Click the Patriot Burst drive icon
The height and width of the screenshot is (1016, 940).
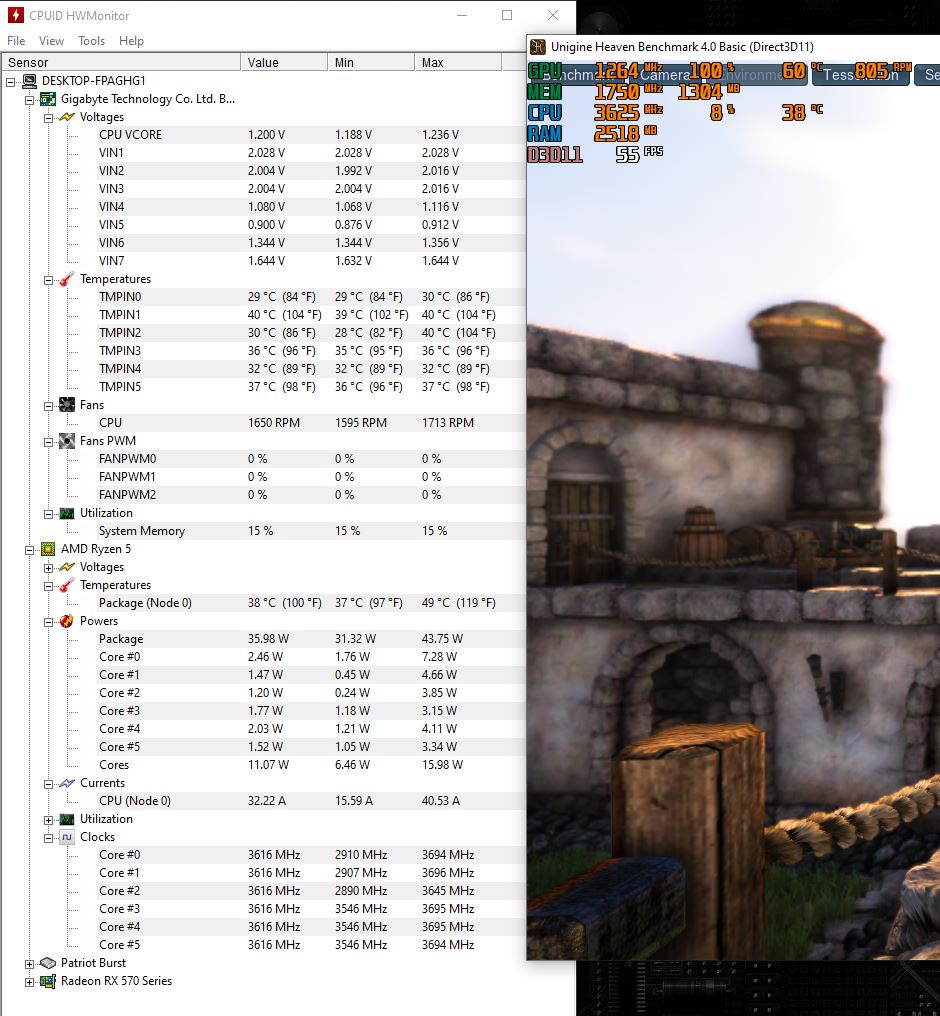(48, 963)
